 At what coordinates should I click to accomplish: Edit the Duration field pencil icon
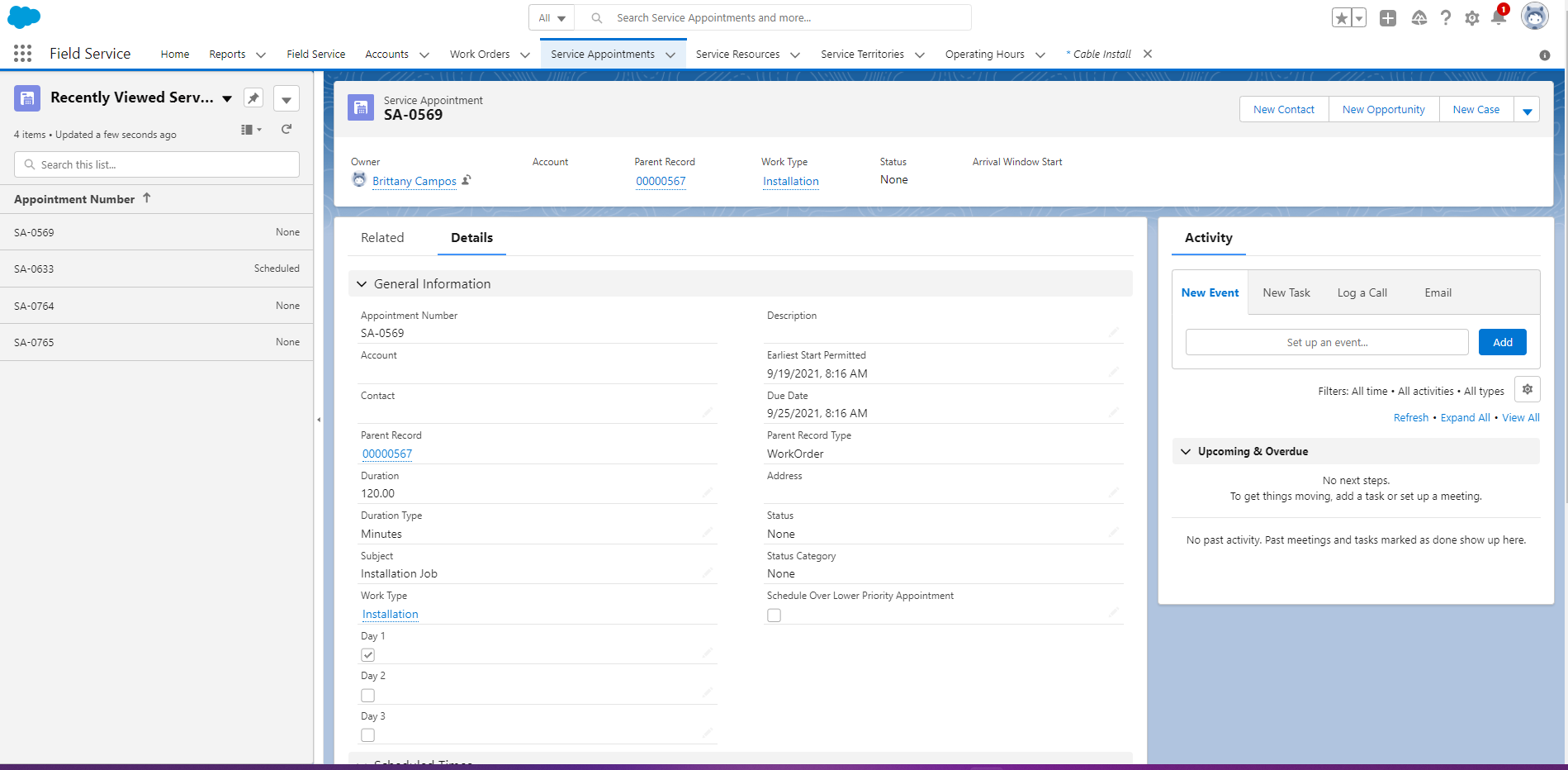click(708, 492)
